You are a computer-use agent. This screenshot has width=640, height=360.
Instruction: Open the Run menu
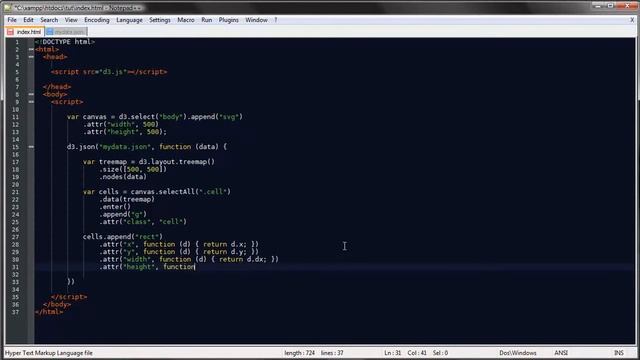[207, 20]
